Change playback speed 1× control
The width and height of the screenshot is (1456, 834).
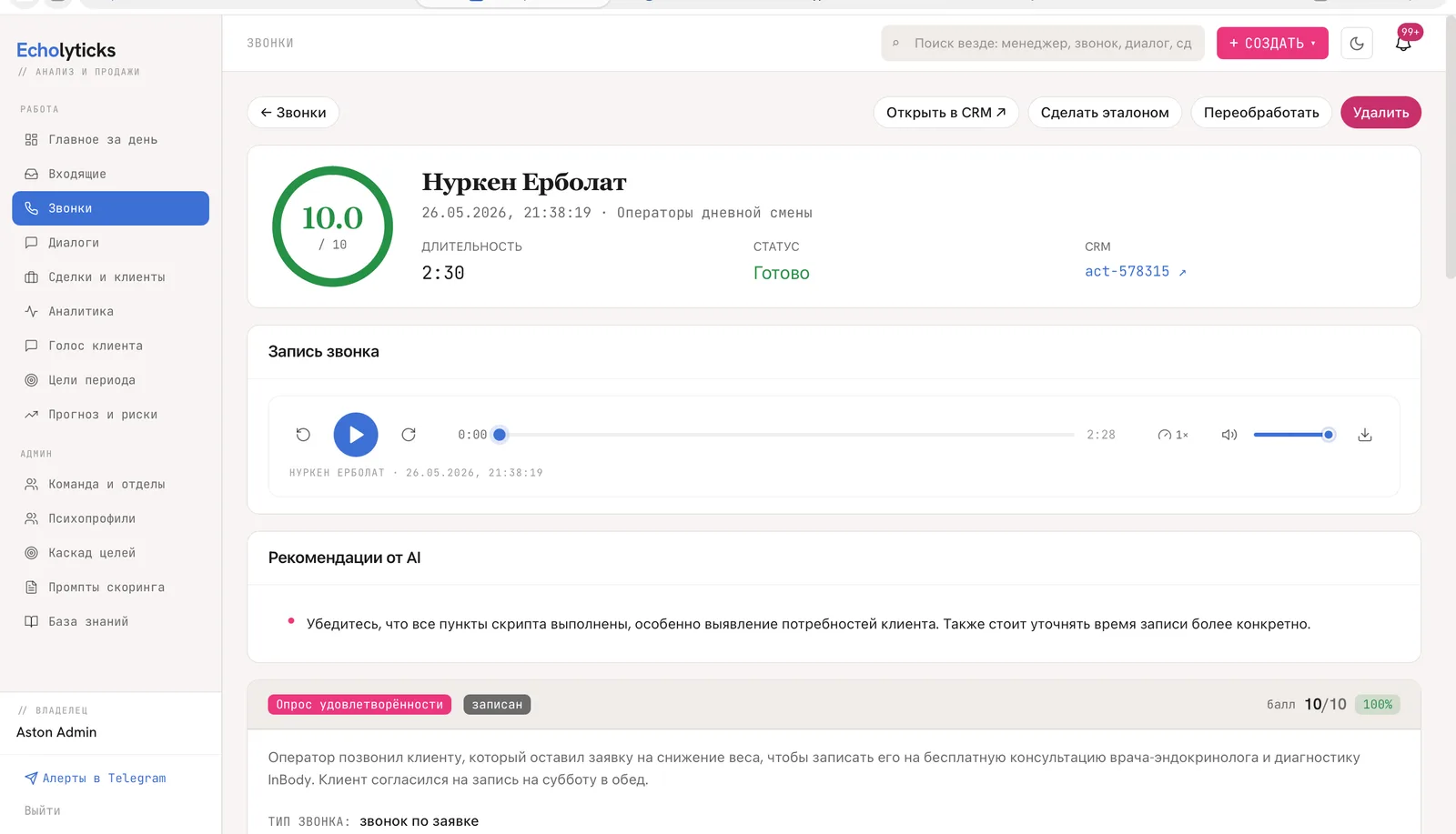(1173, 435)
